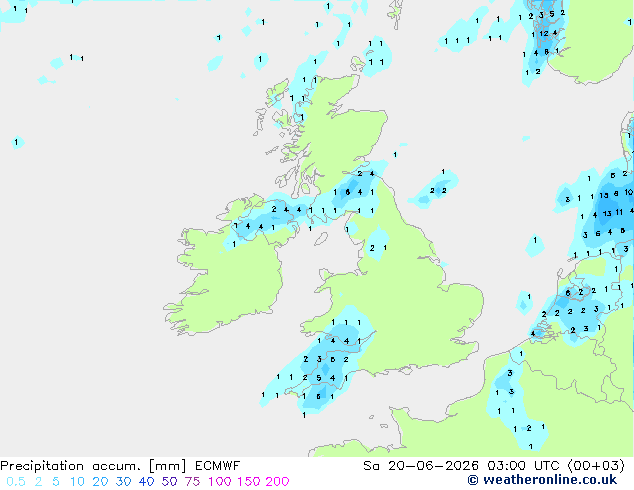The width and height of the screenshot is (634, 490).
Task: Select the 0.5 mm legend value
Action: coord(16,482)
